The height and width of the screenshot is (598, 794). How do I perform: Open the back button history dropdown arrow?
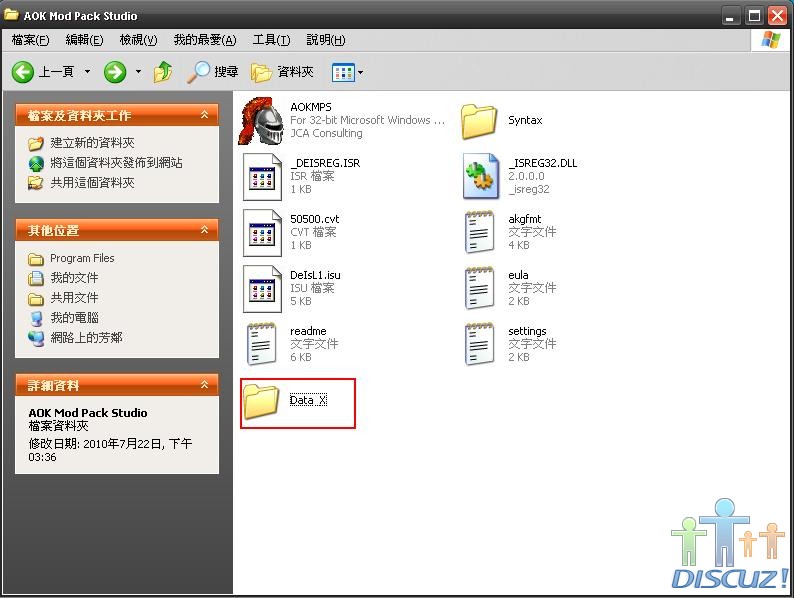coord(88,72)
